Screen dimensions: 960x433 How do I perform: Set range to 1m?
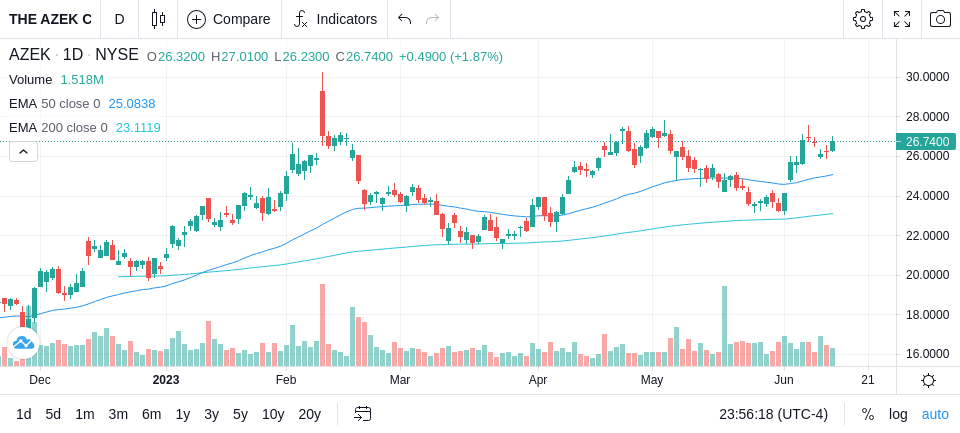coord(84,414)
